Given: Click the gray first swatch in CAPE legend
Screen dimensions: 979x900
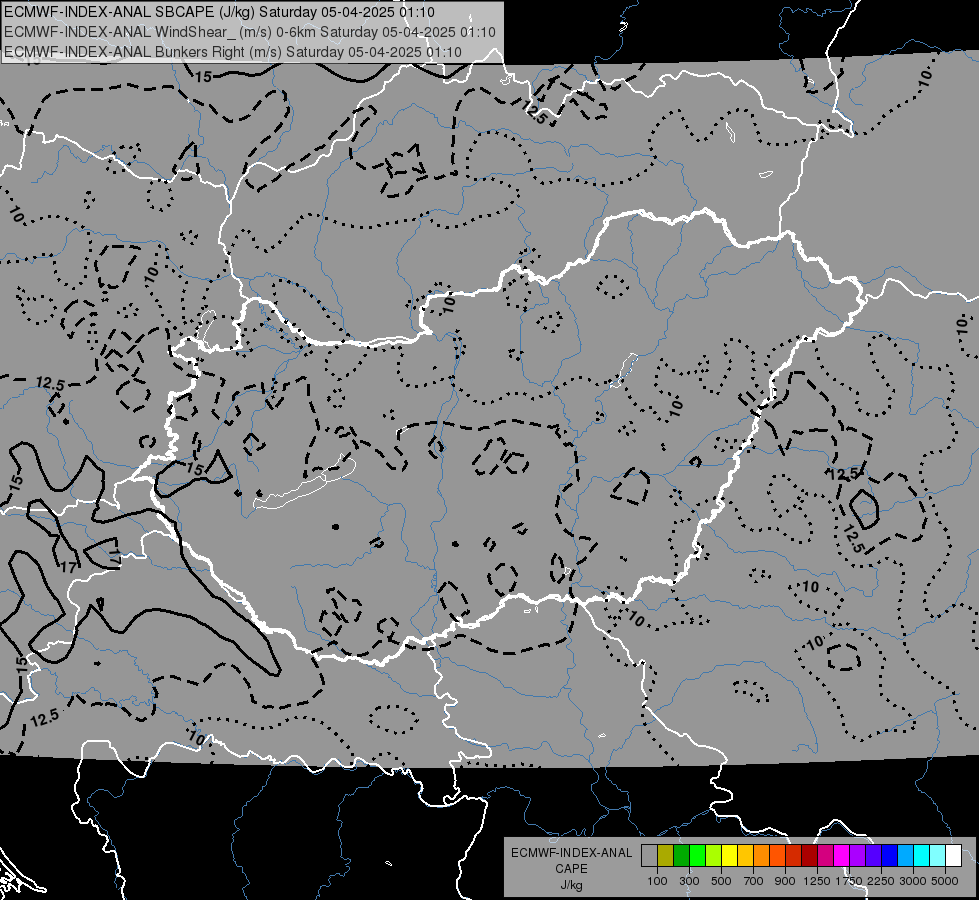Looking at the screenshot, I should click(649, 855).
